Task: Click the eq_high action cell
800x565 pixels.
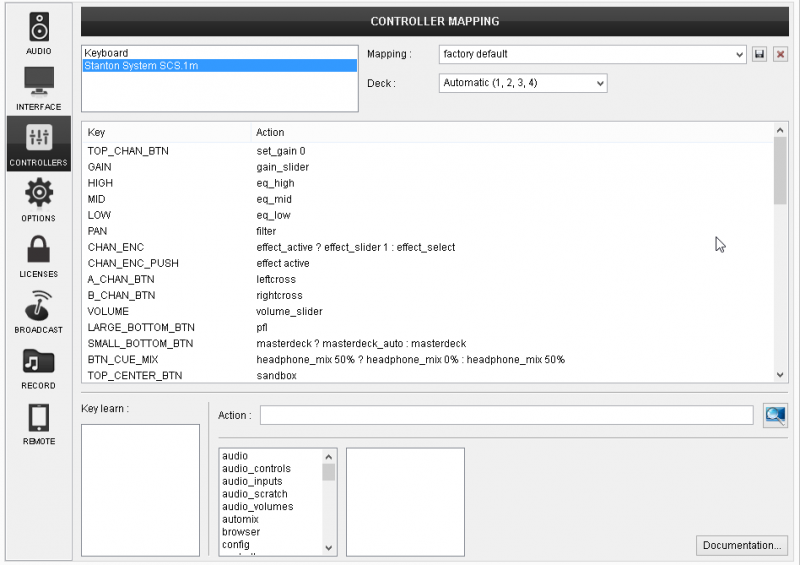Action: tap(275, 183)
